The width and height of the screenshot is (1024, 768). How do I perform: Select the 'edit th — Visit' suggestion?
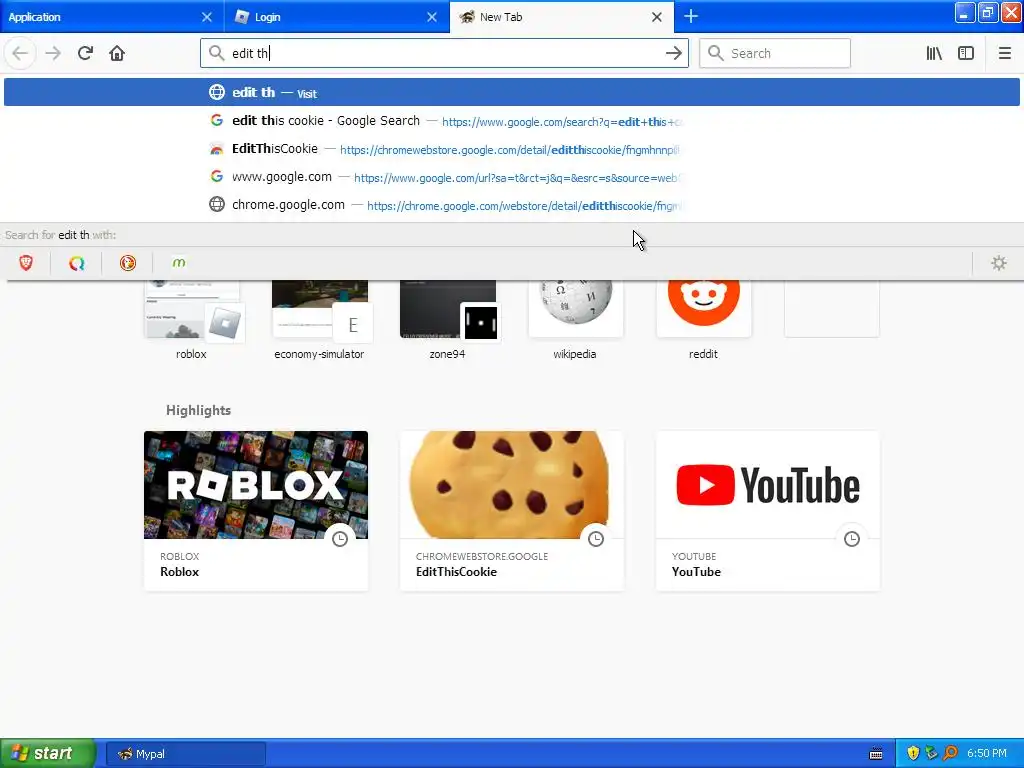pos(511,92)
